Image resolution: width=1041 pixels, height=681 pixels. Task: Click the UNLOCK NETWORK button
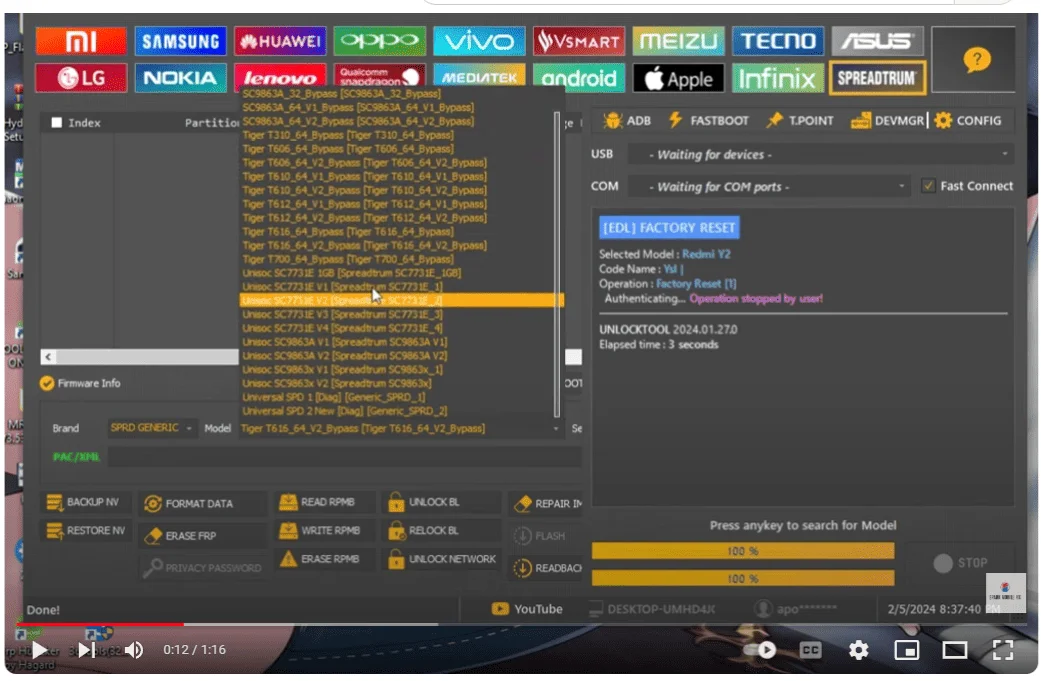click(441, 559)
